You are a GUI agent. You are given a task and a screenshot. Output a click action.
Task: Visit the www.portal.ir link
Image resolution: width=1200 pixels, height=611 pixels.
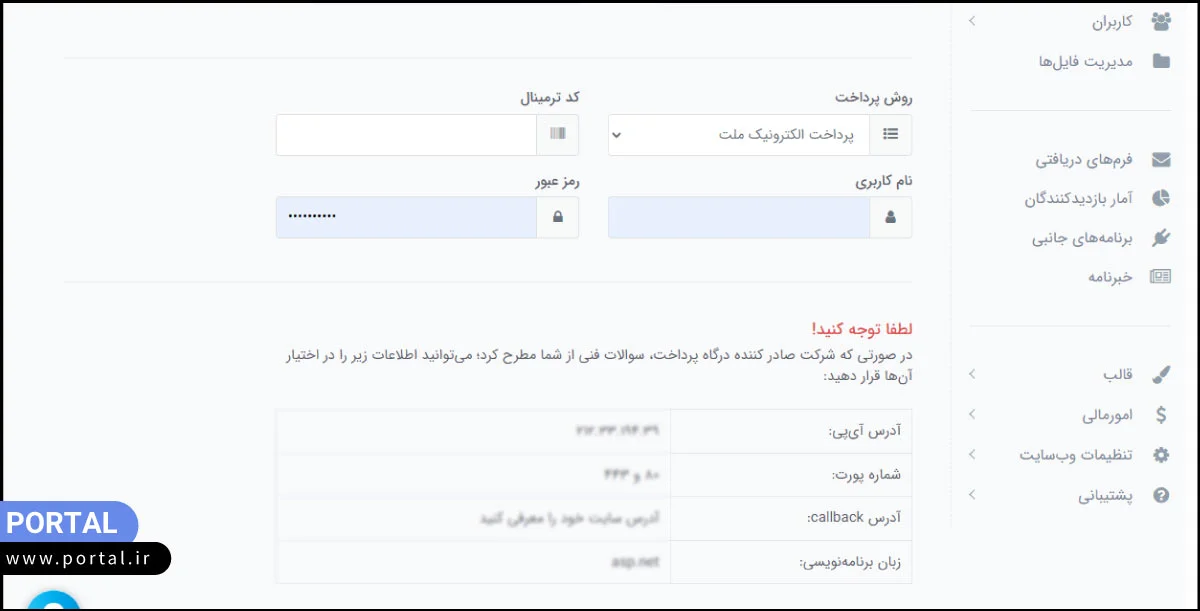coord(85,559)
